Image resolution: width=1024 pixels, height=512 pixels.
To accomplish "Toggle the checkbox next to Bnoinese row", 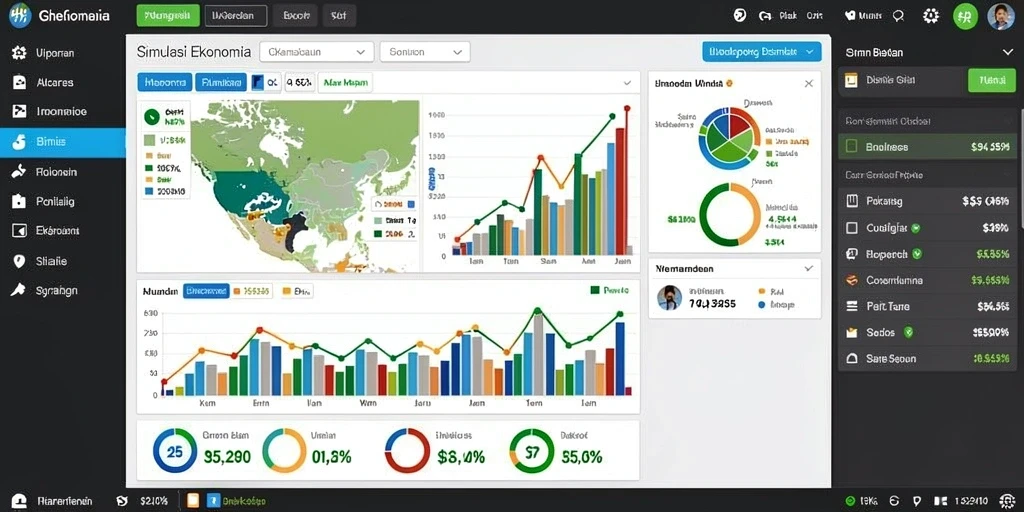I will point(850,147).
